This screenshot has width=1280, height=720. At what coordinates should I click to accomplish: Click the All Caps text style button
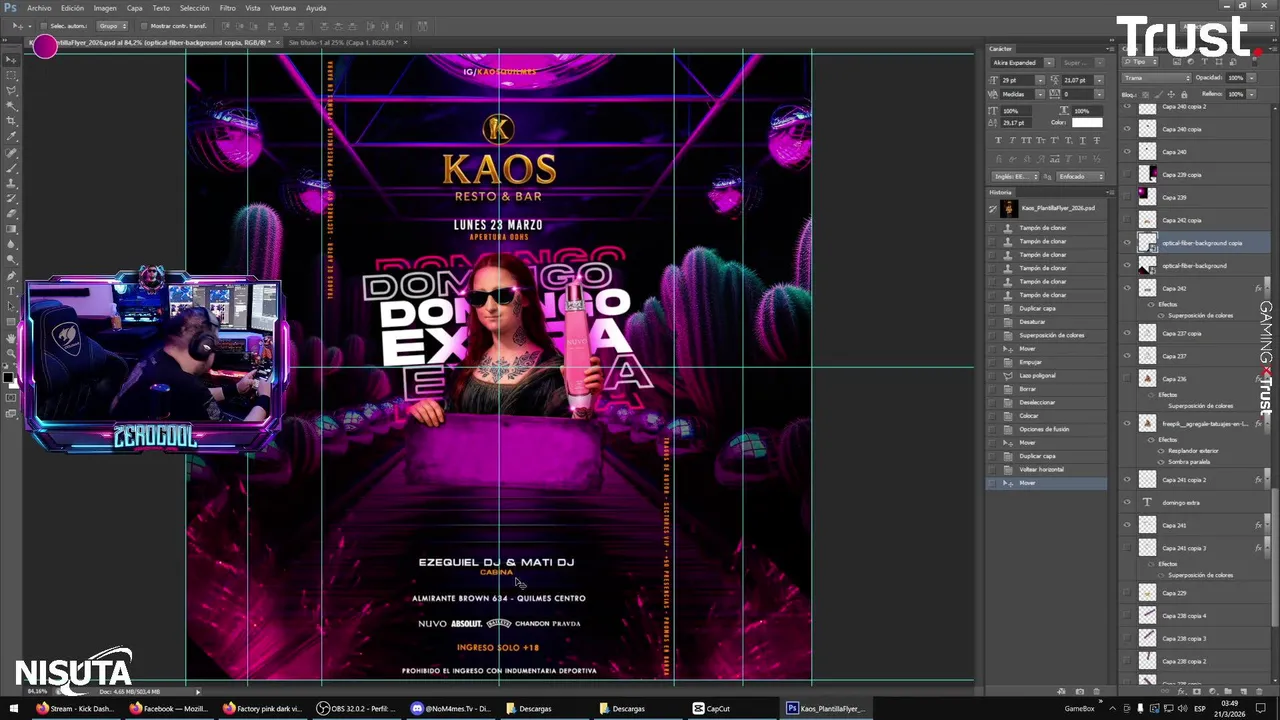coord(1026,140)
